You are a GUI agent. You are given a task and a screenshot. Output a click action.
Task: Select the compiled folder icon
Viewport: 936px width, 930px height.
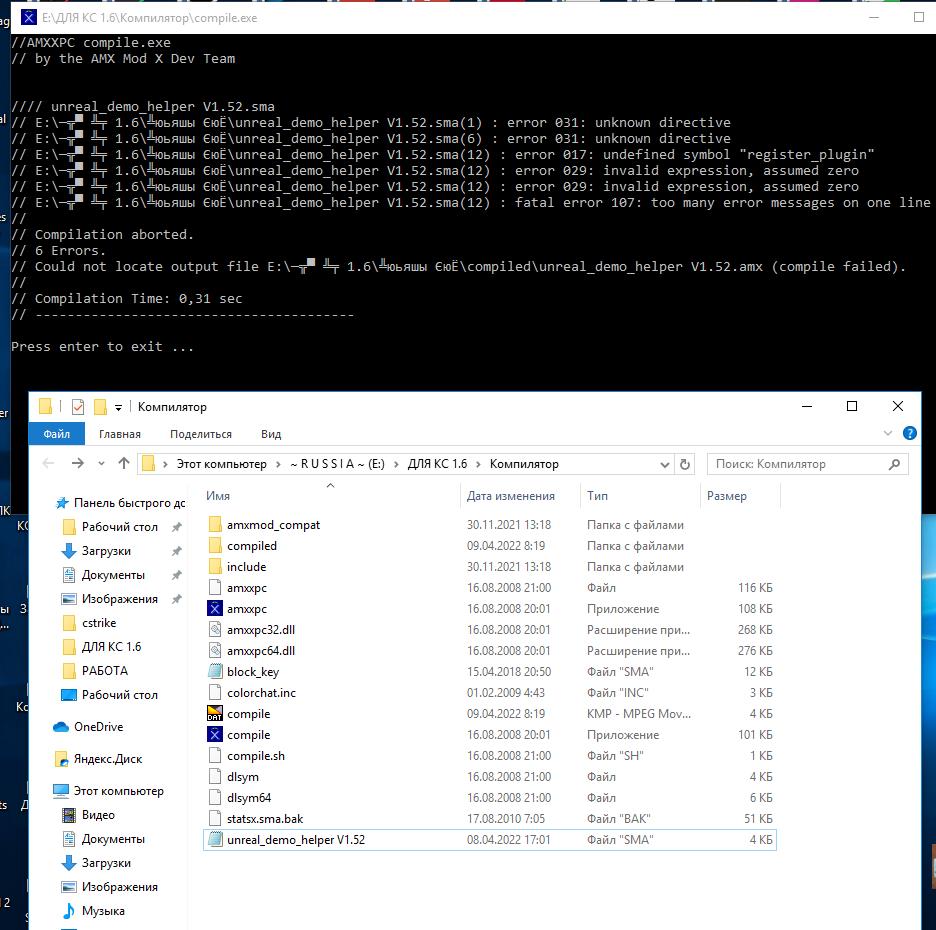point(215,546)
